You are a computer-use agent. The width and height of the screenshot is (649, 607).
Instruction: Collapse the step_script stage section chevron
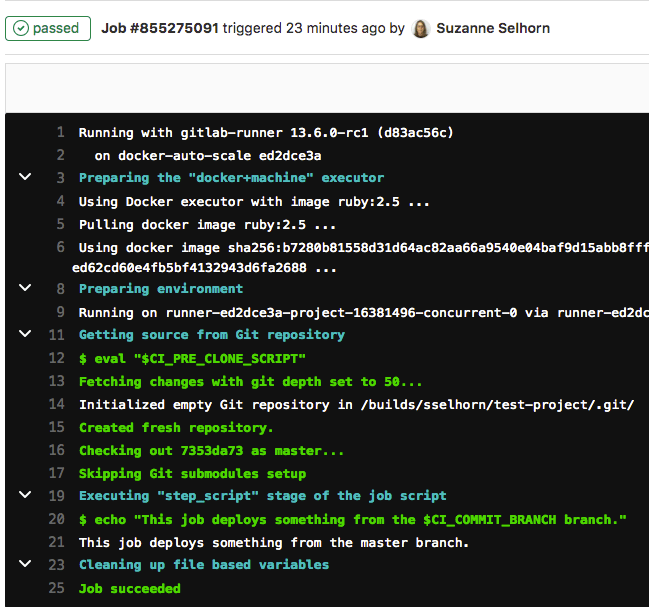pyautogui.click(x=24, y=496)
